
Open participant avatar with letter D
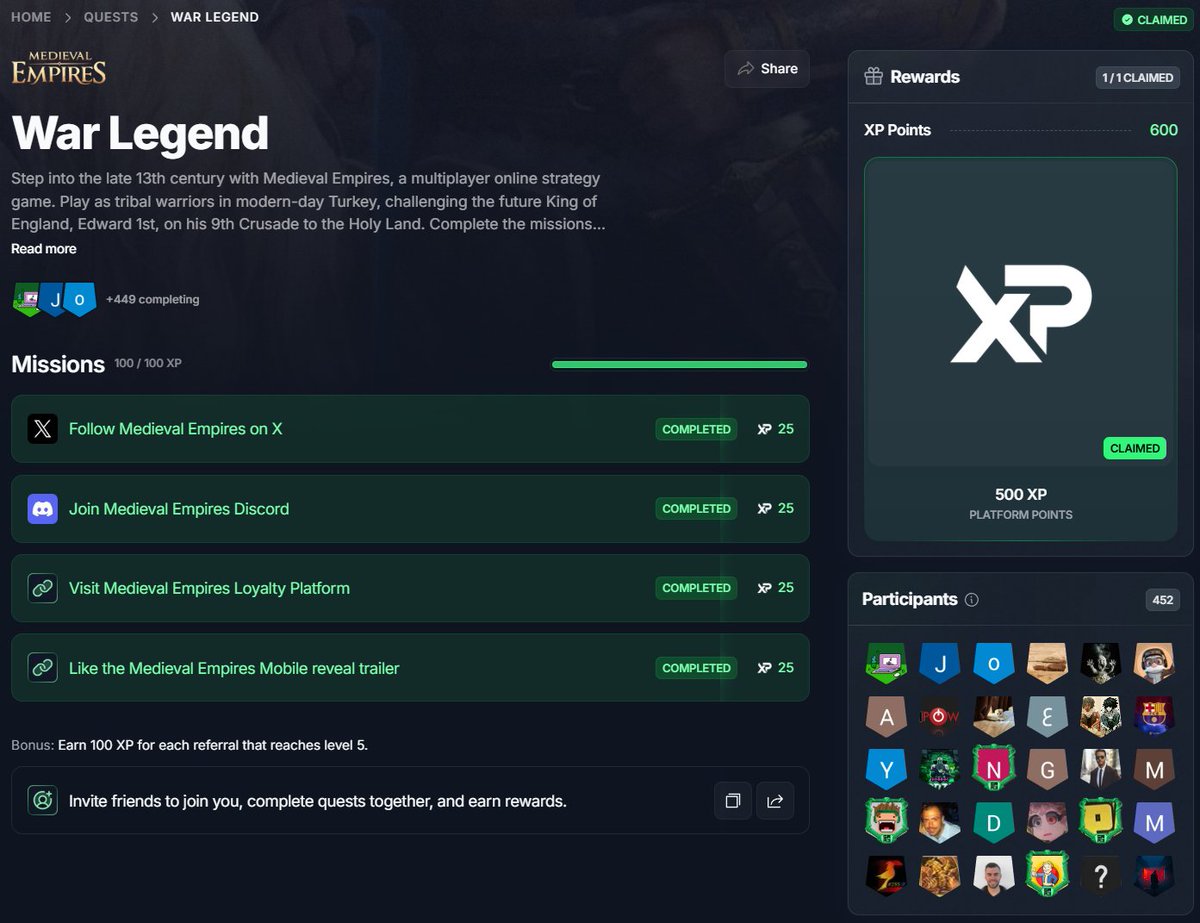pyautogui.click(x=993, y=822)
